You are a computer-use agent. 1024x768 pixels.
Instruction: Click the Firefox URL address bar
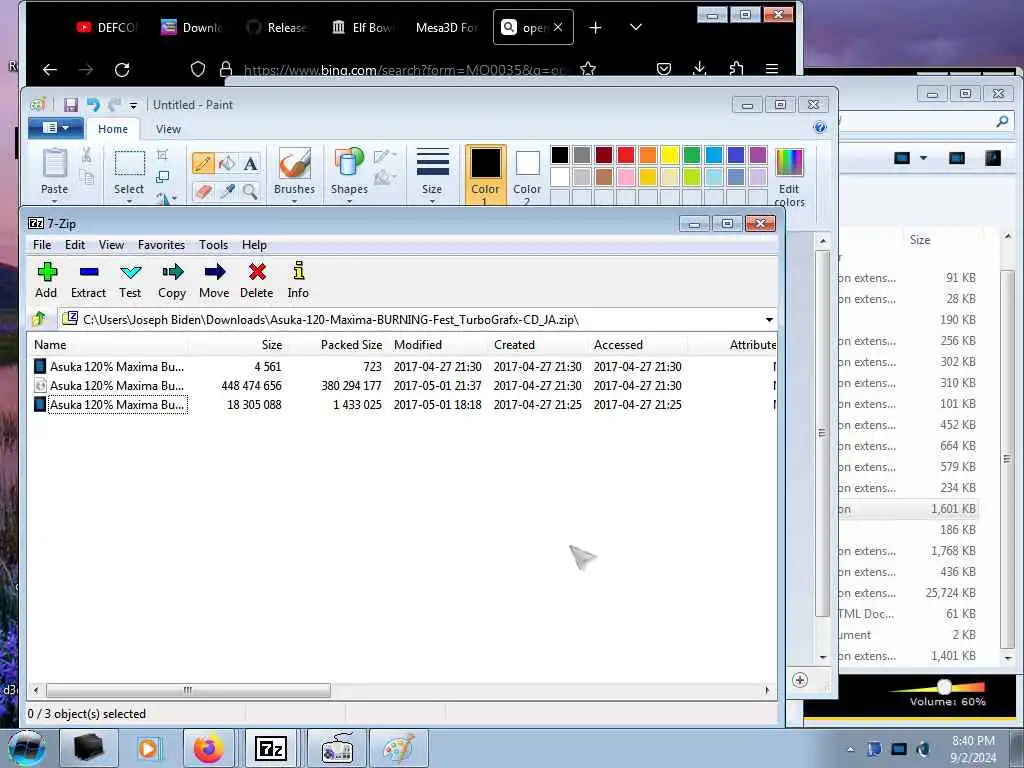click(405, 69)
